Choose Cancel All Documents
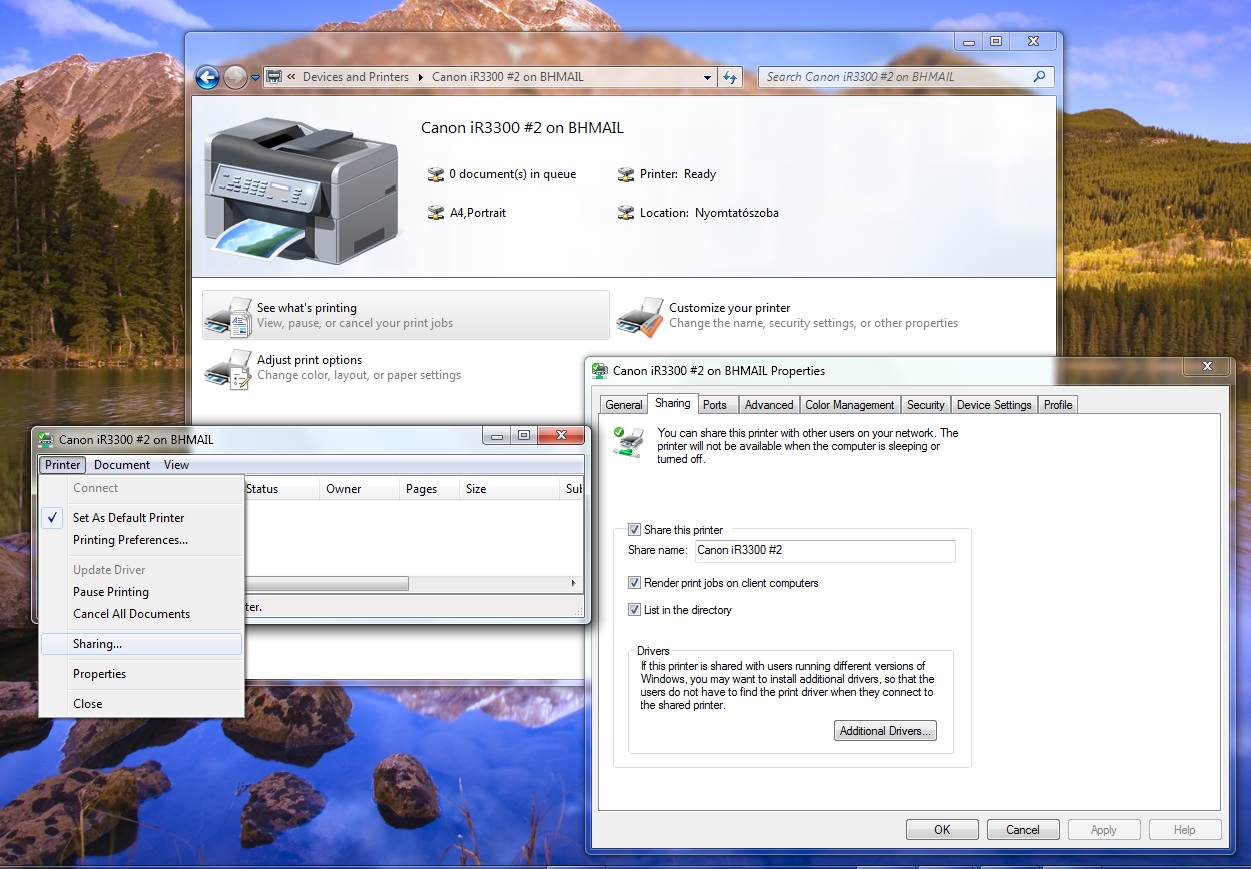This screenshot has width=1251, height=869. click(141, 614)
